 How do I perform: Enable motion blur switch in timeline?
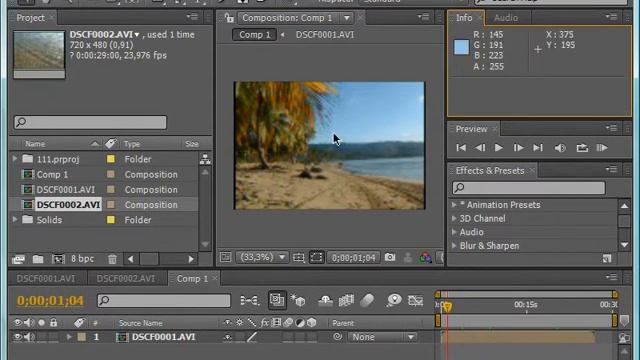pos(367,301)
